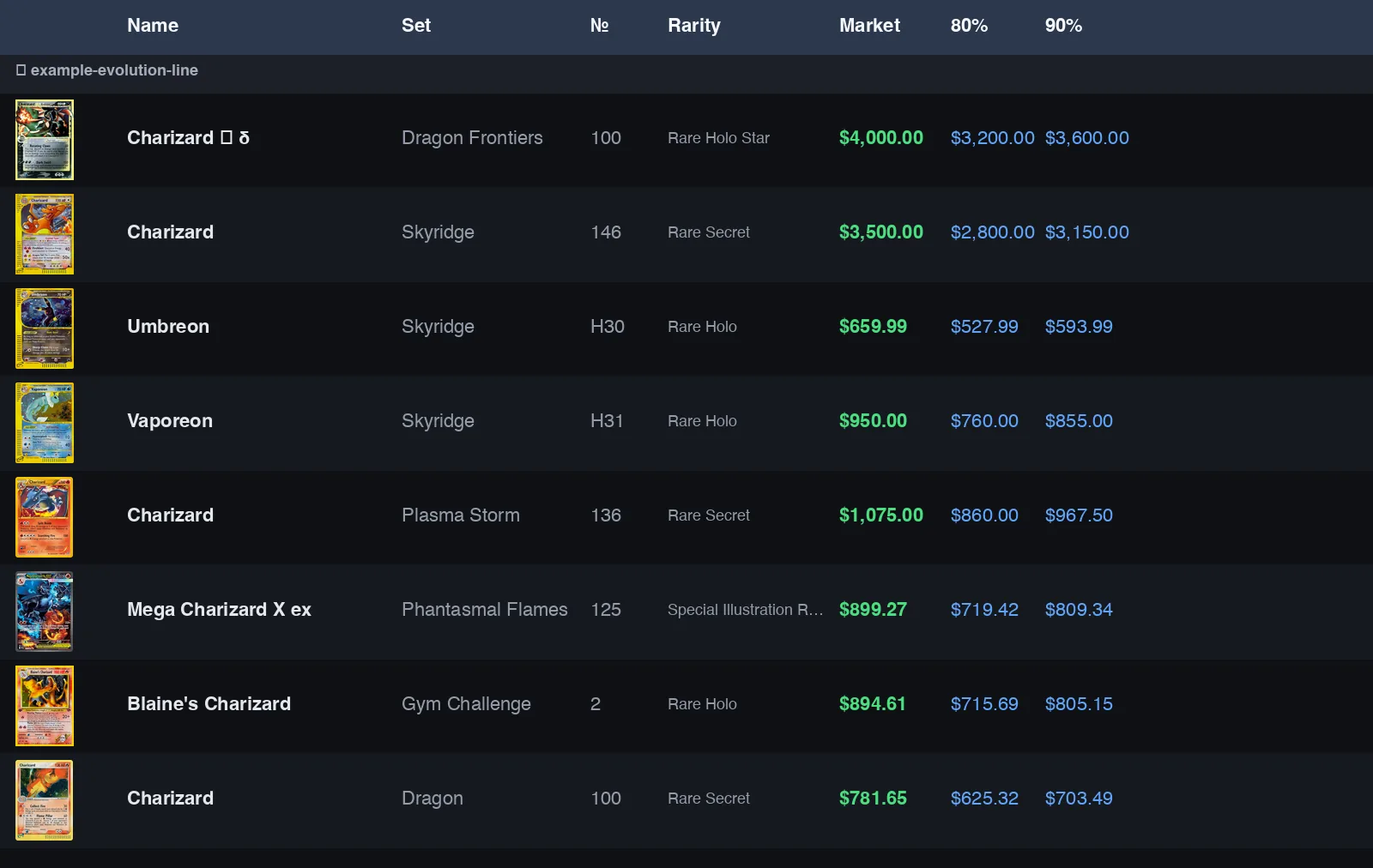Click the $894.61 market price
This screenshot has width=1373, height=868.
click(873, 704)
